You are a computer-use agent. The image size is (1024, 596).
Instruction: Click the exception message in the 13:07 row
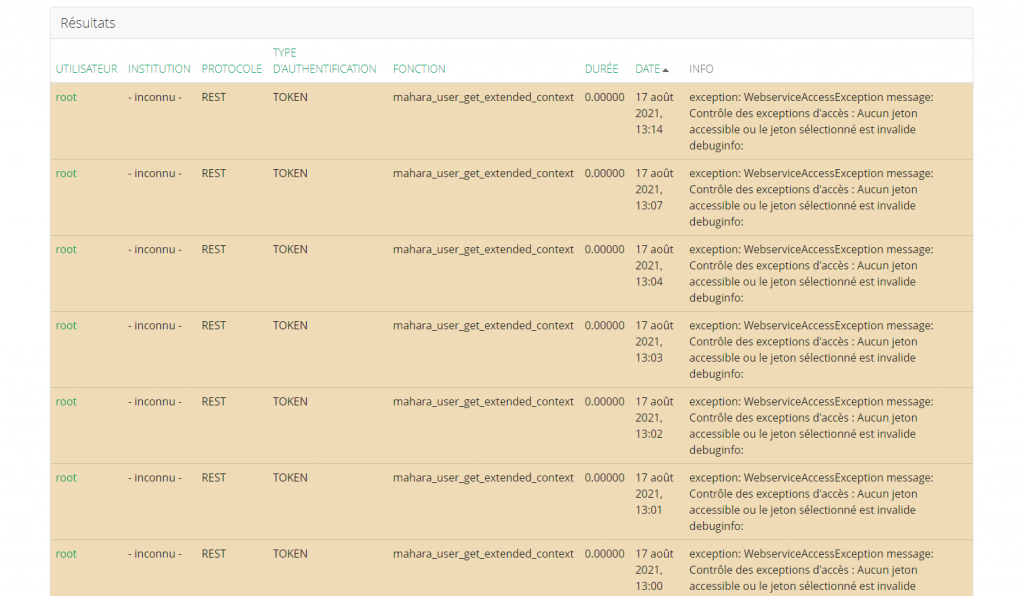[x=810, y=197]
